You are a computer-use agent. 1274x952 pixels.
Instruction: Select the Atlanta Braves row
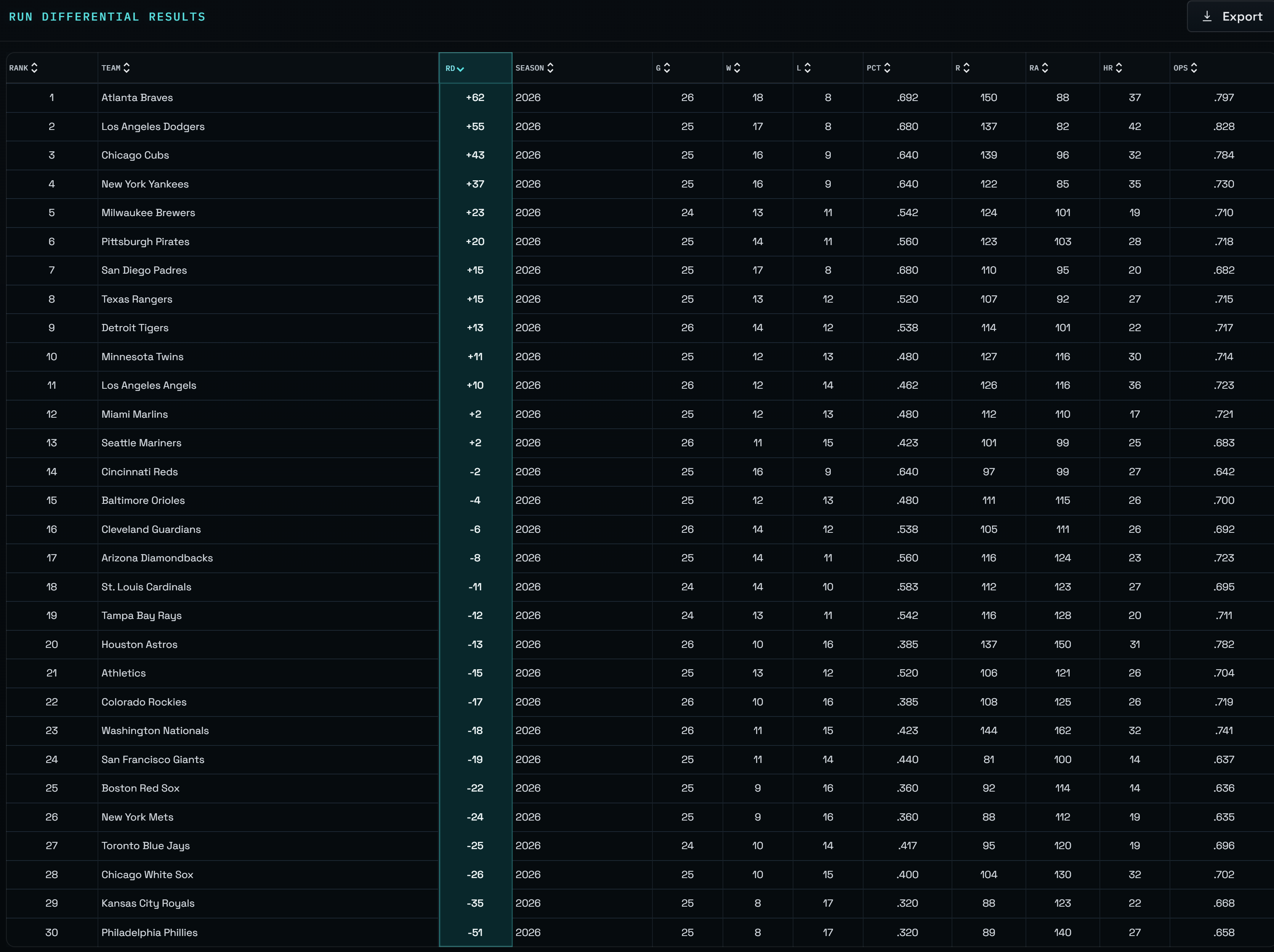pos(137,97)
